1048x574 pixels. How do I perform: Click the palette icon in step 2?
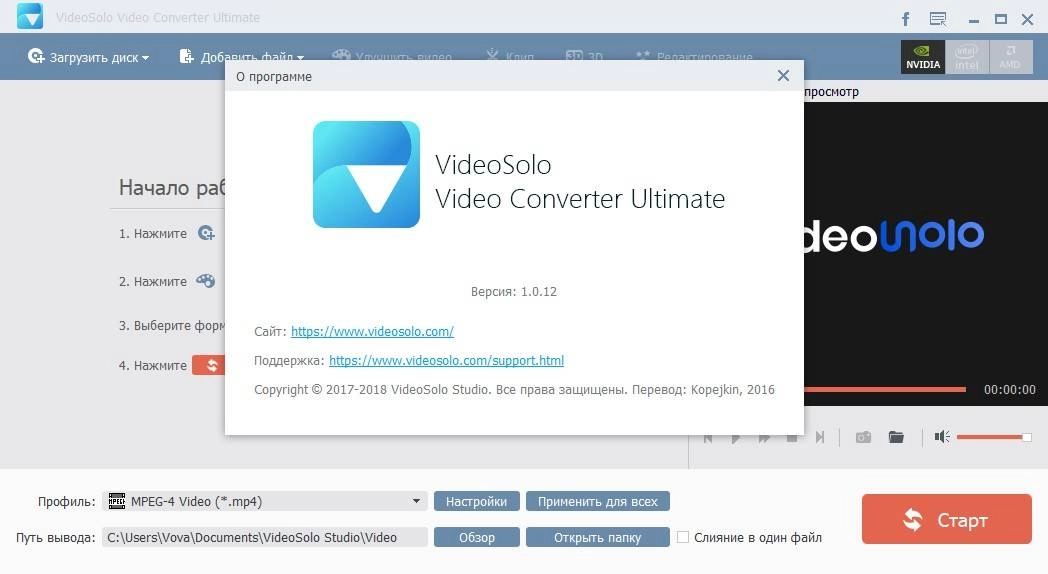206,281
